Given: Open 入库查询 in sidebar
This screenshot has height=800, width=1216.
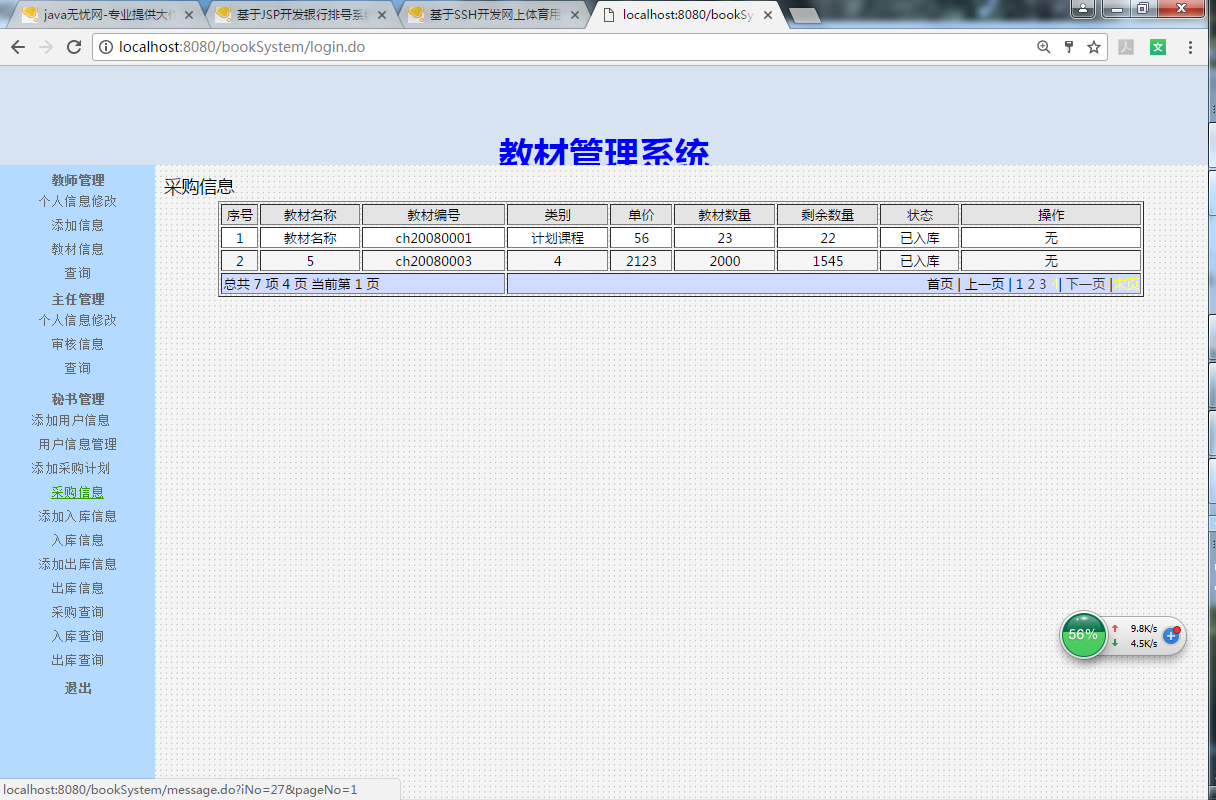Looking at the screenshot, I should (78, 636).
